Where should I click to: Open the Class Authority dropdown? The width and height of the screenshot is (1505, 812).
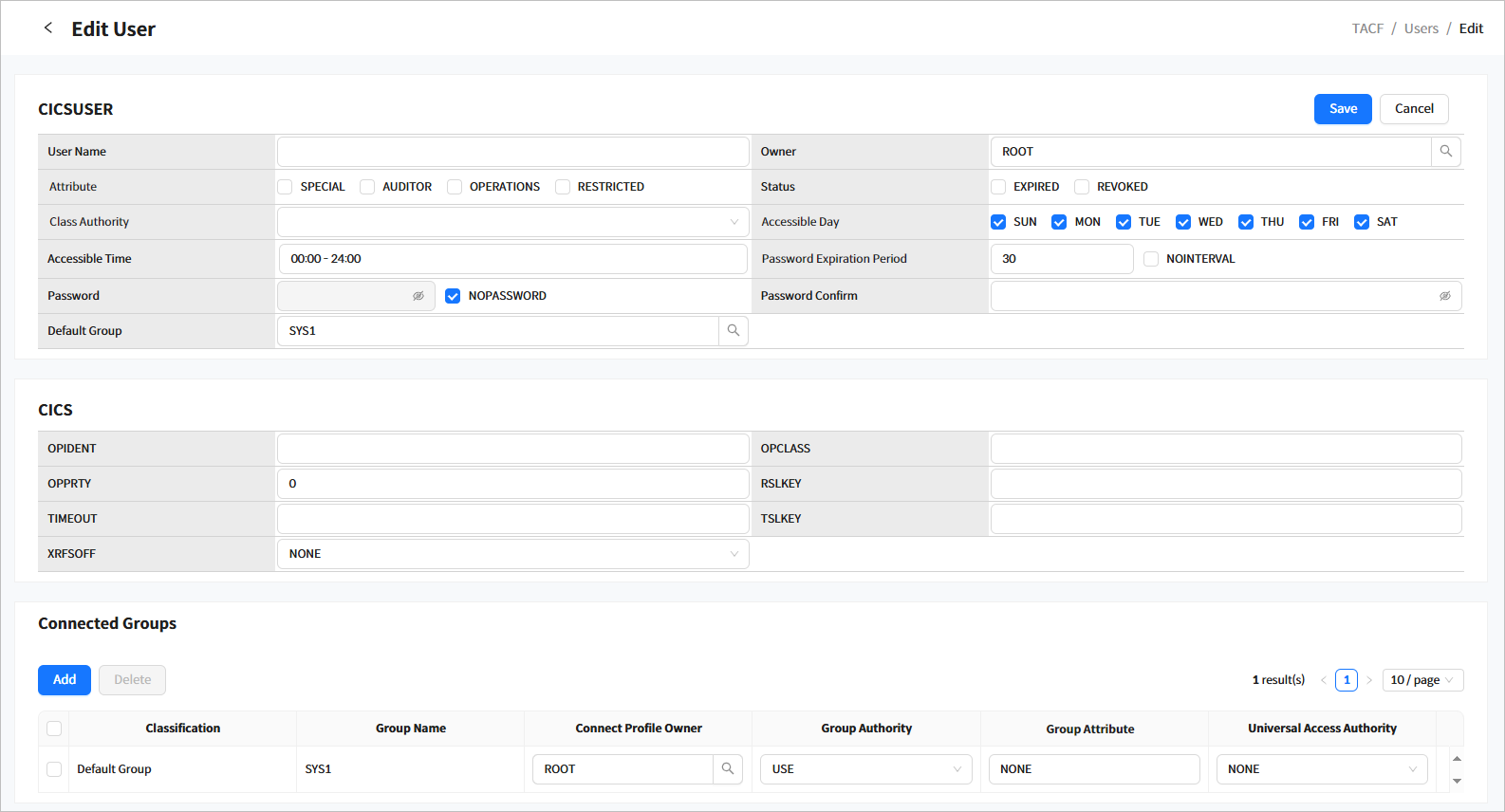[512, 222]
